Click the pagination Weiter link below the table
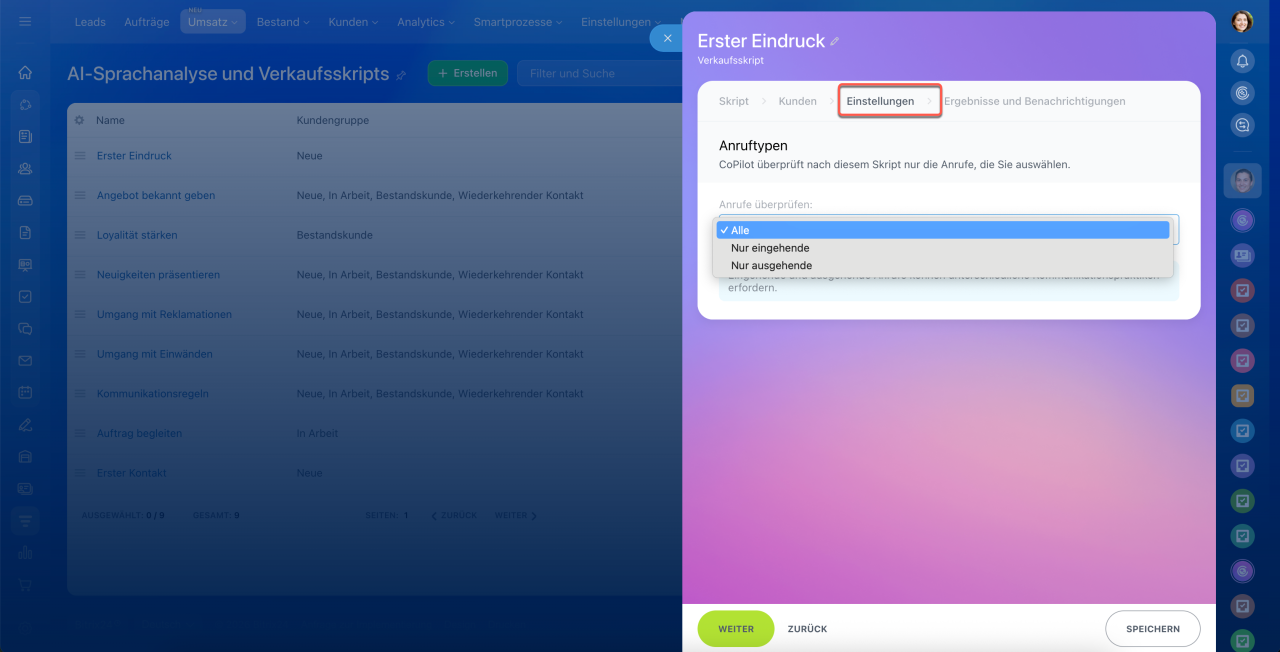 point(516,516)
